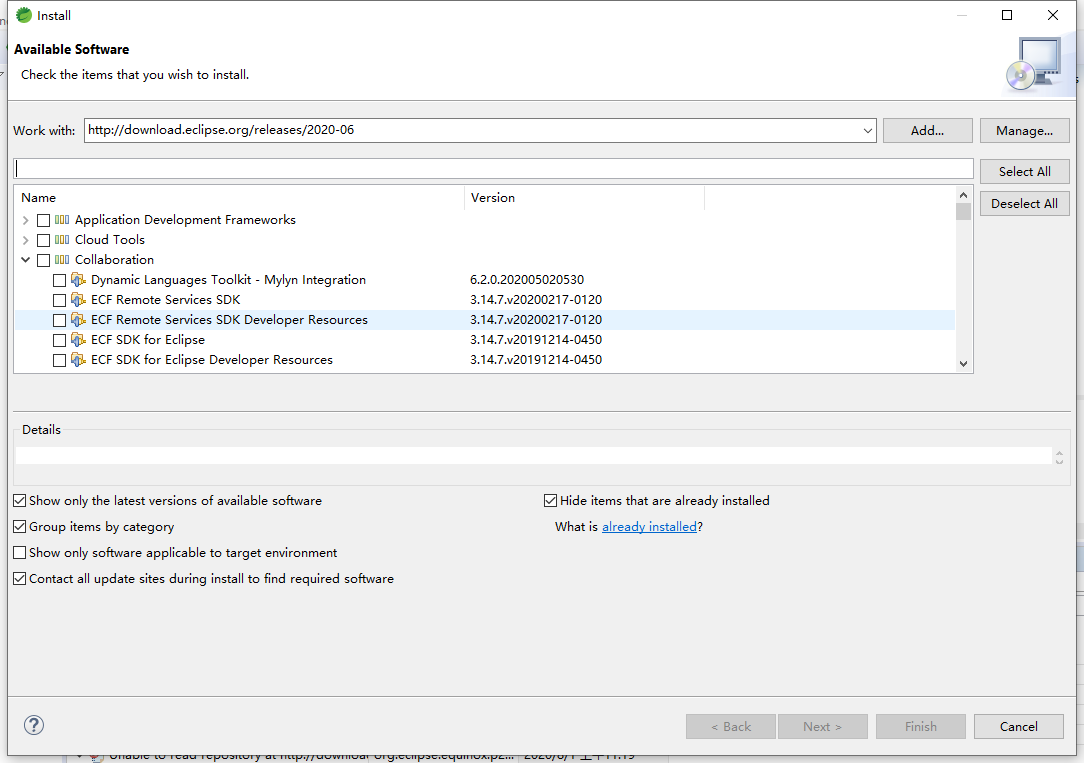The width and height of the screenshot is (1084, 763).
Task: Click the Collaboration category icon
Action: (62, 260)
